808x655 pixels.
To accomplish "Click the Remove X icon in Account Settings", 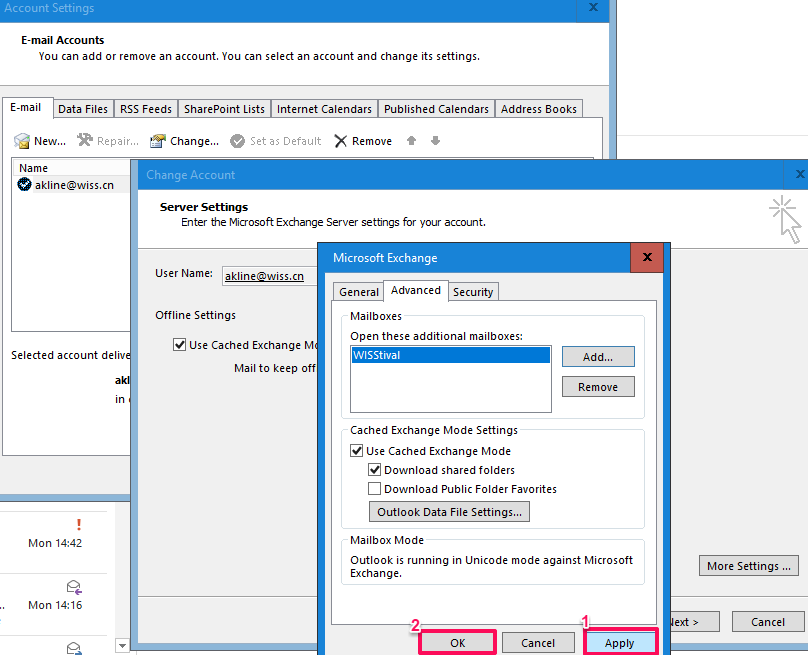I will pos(341,141).
